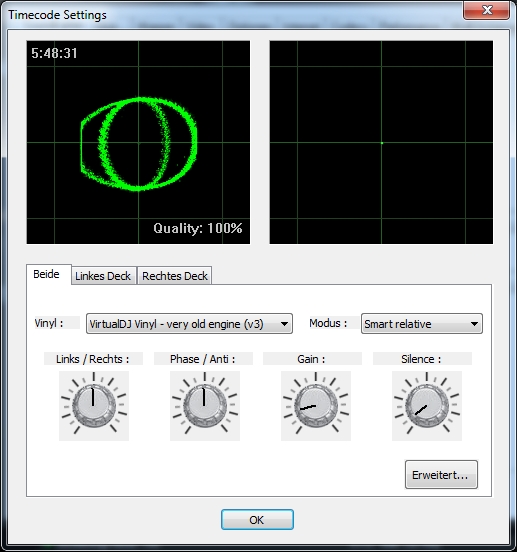Open the Erweitert... advanced settings
Screen dimensions: 517x552
441,475
